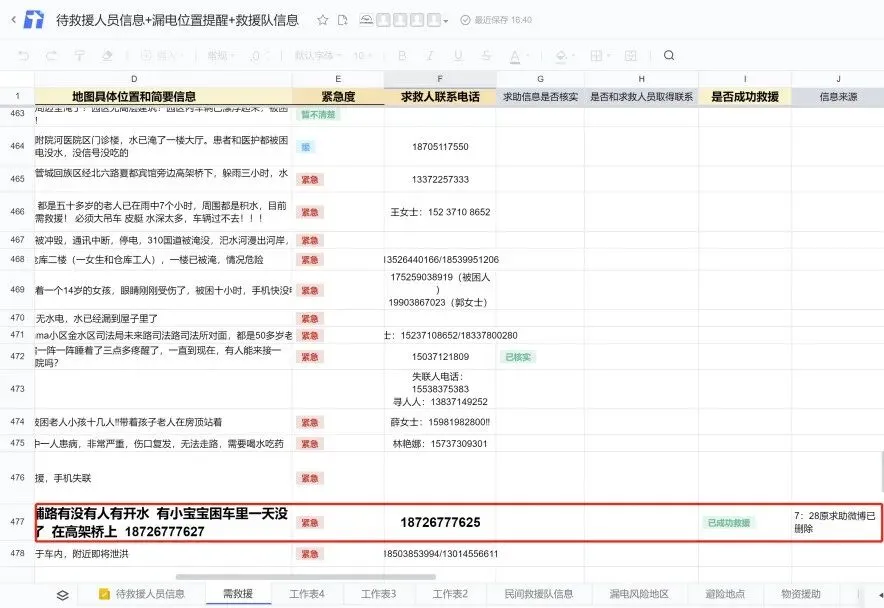
Task: Click the merge cells icon
Action: pyautogui.click(x=630, y=55)
